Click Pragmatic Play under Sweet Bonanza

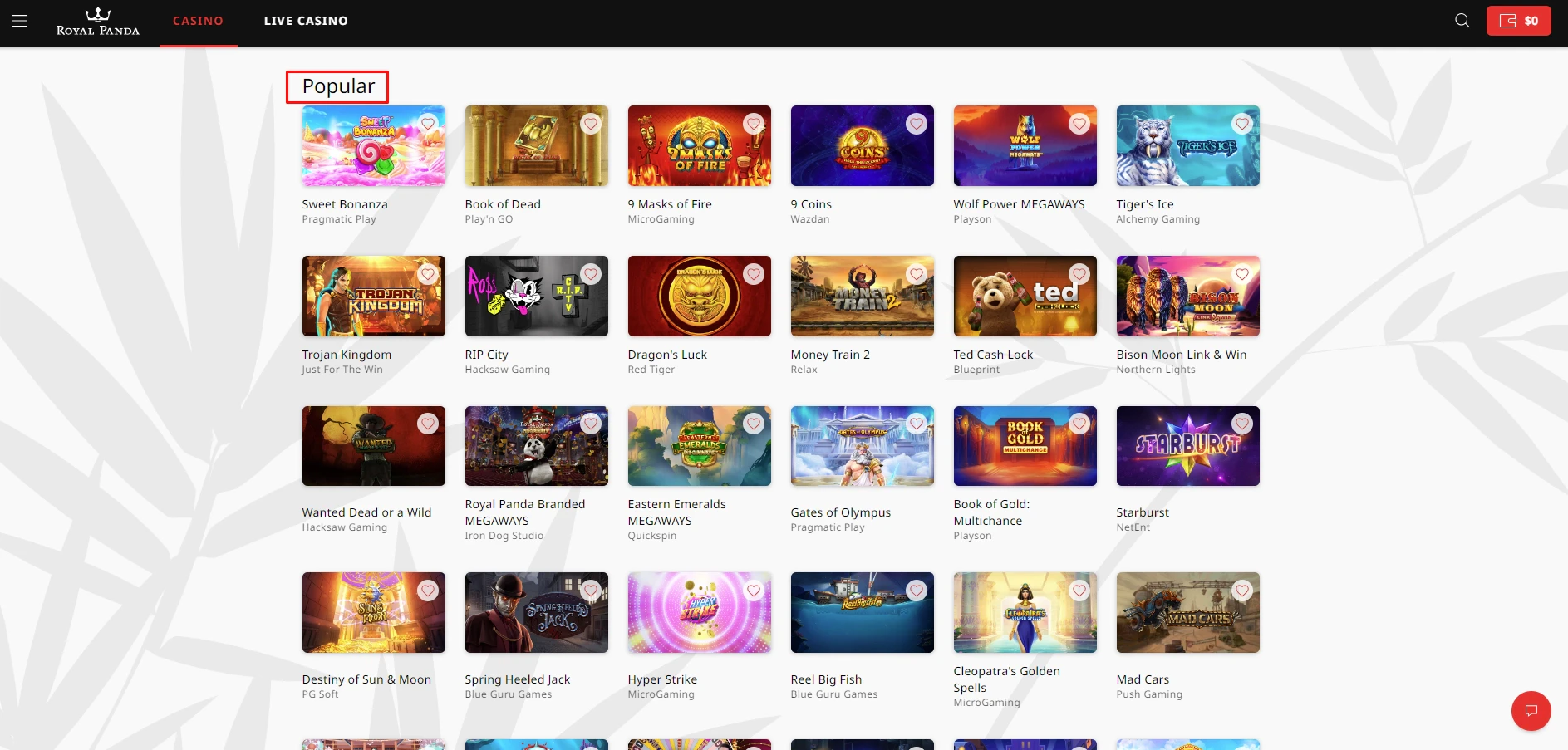click(339, 219)
